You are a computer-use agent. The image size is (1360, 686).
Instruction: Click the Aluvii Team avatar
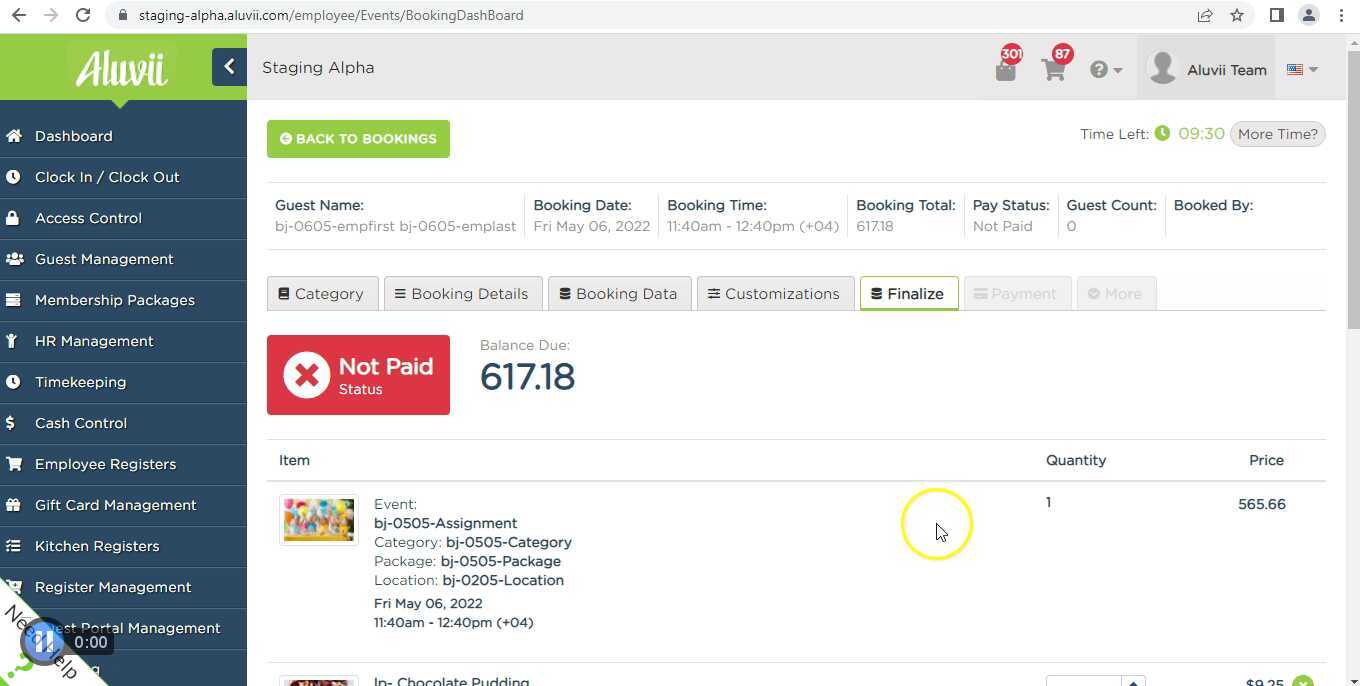pos(1162,69)
